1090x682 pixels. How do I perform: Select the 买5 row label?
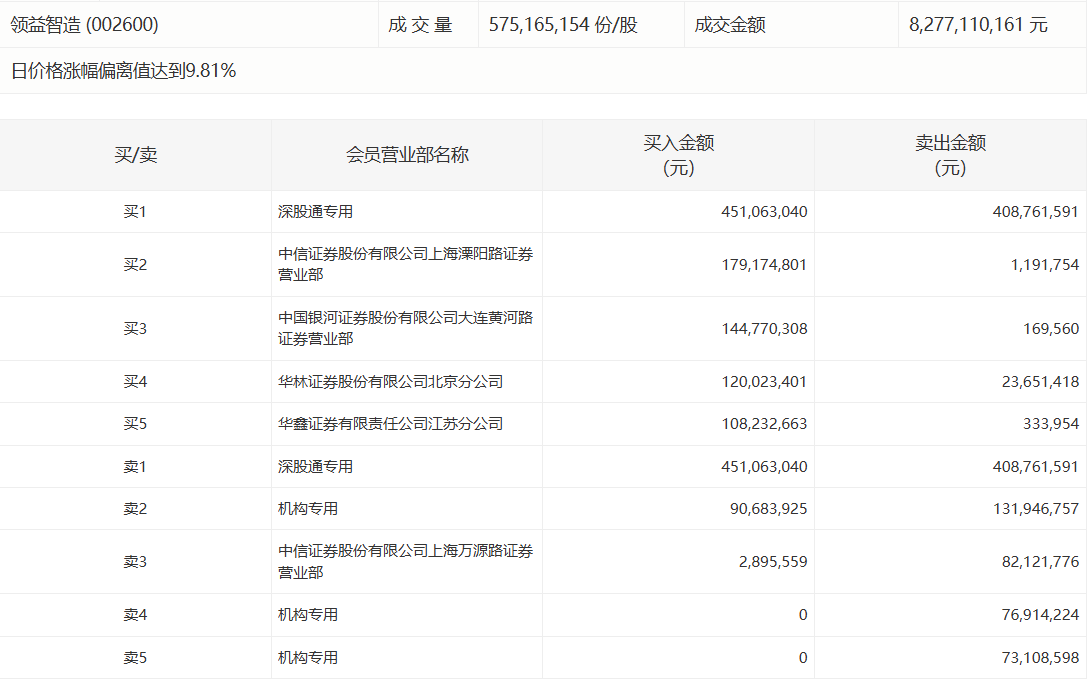tap(136, 424)
